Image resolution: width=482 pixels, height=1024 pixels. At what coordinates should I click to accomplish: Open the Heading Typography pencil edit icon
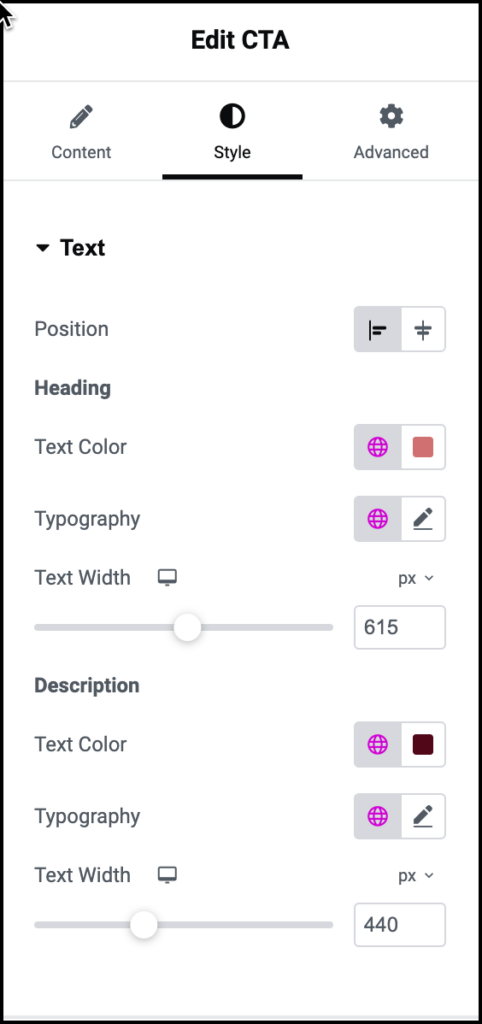coord(423,519)
